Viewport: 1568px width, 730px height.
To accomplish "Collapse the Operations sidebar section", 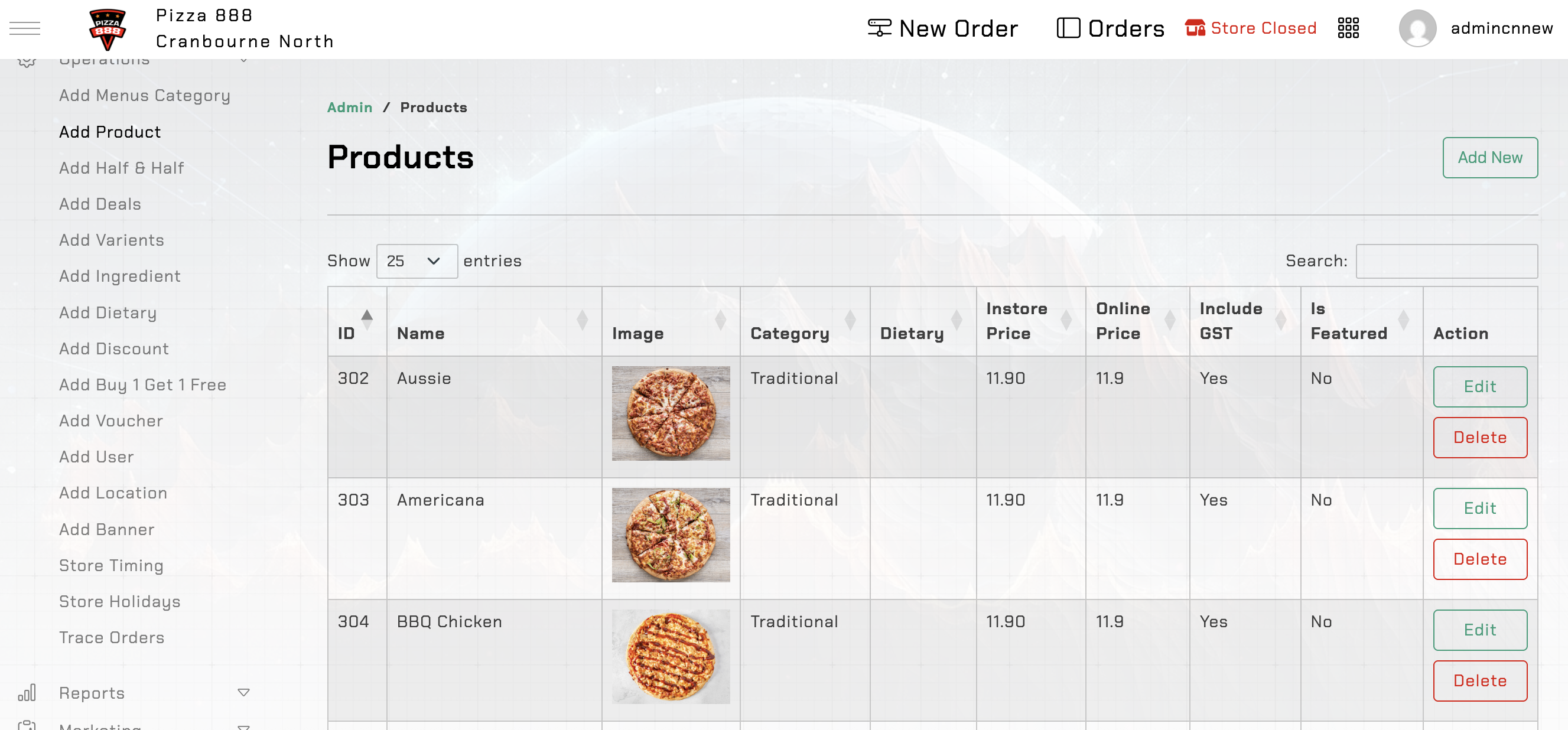I will tap(243, 60).
